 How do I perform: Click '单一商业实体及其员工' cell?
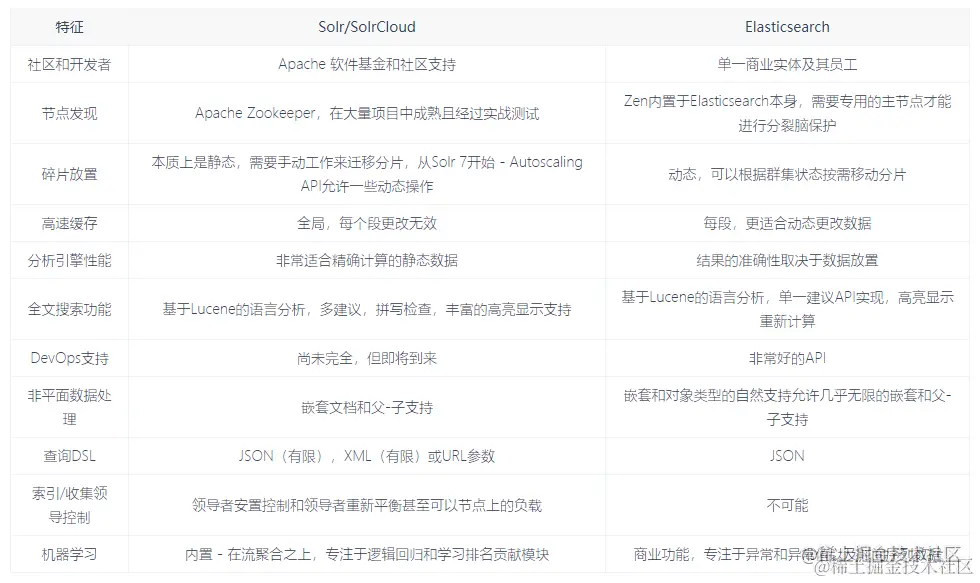pos(787,64)
